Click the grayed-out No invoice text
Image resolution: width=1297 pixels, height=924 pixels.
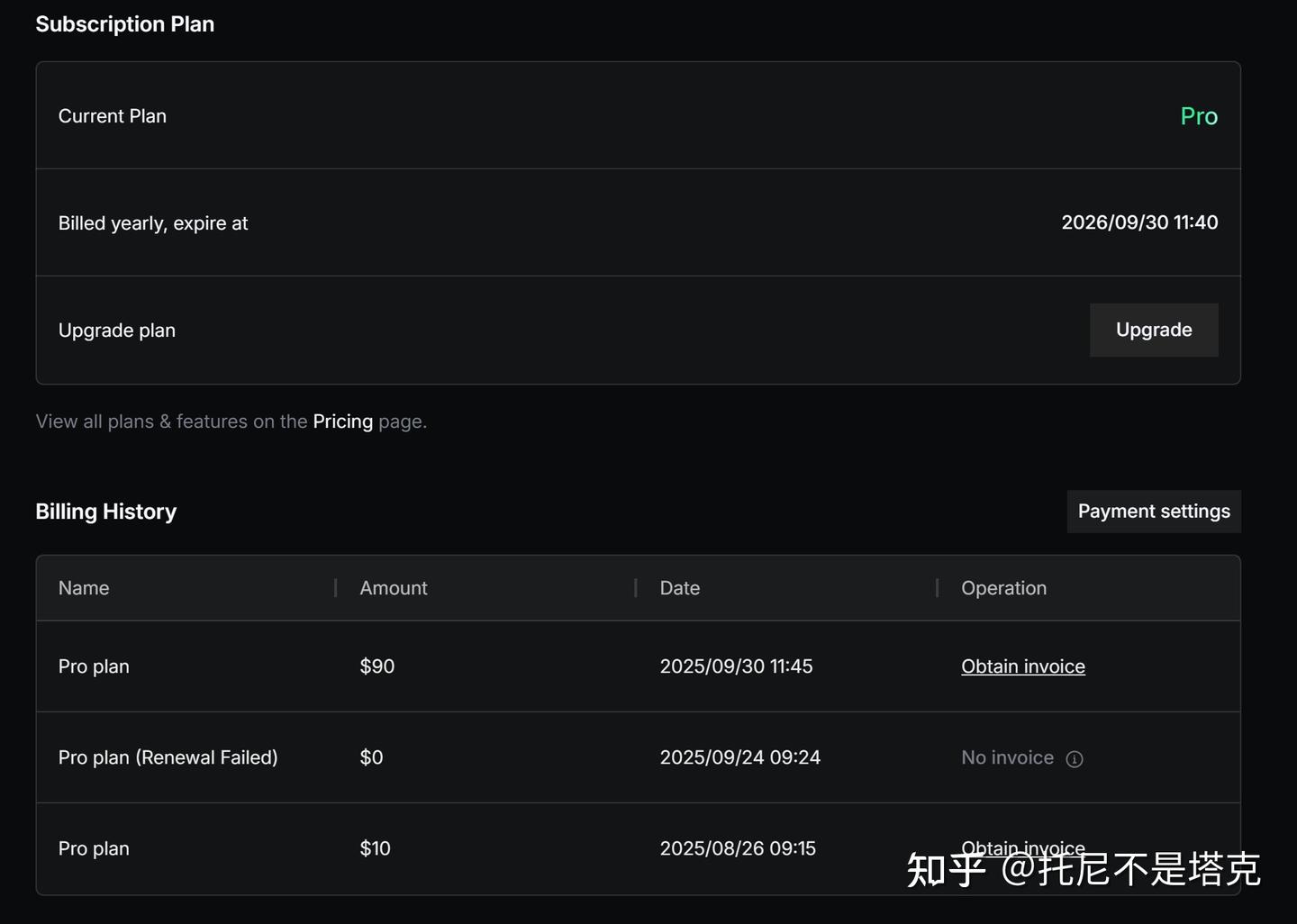[x=1007, y=757]
